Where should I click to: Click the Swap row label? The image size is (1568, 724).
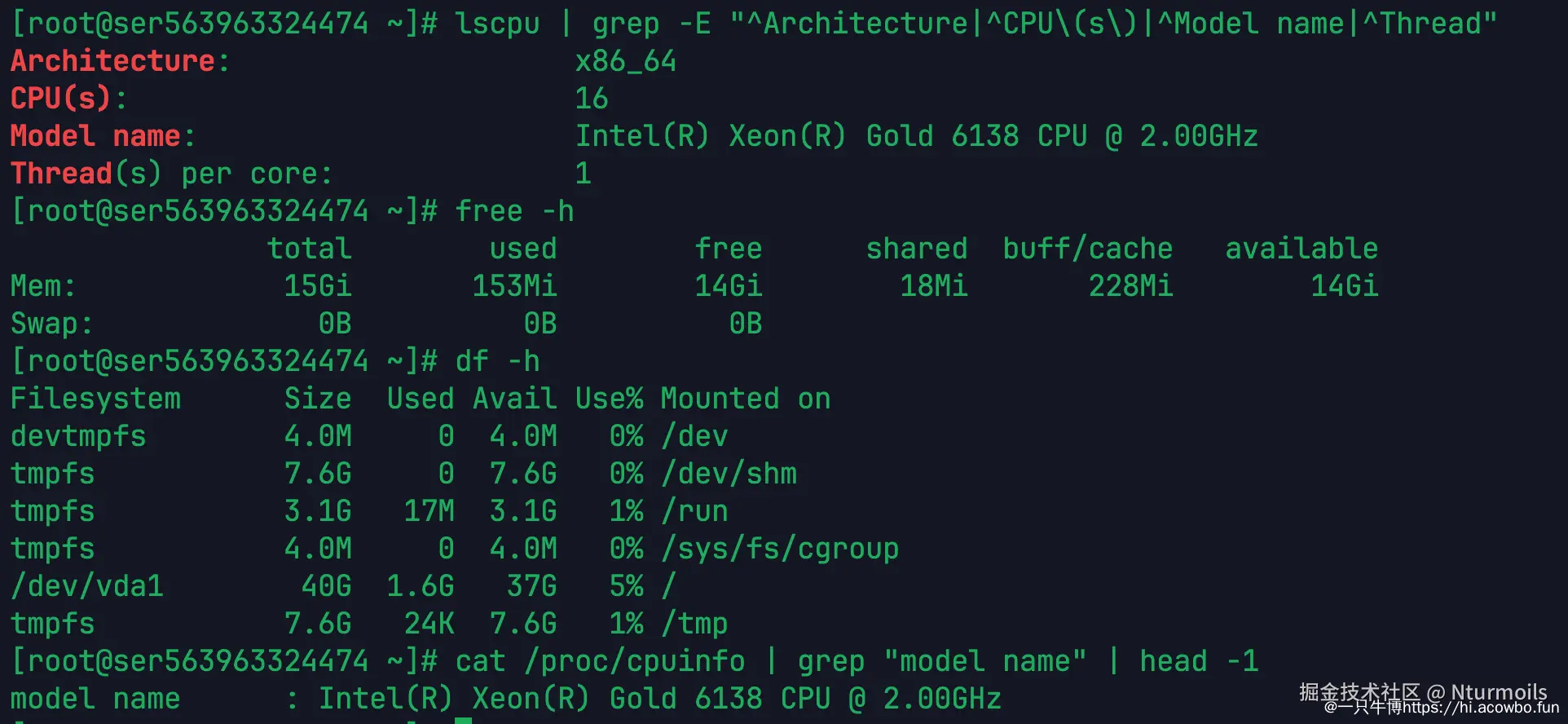(51, 324)
